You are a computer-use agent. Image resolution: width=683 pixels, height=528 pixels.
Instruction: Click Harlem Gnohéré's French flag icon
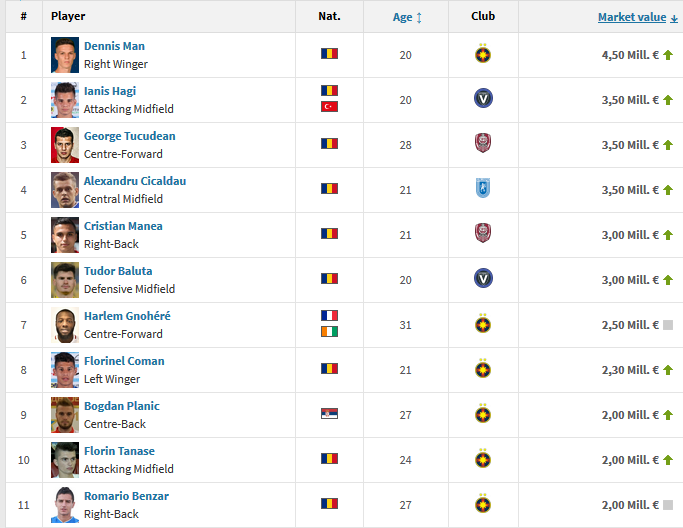click(329, 316)
